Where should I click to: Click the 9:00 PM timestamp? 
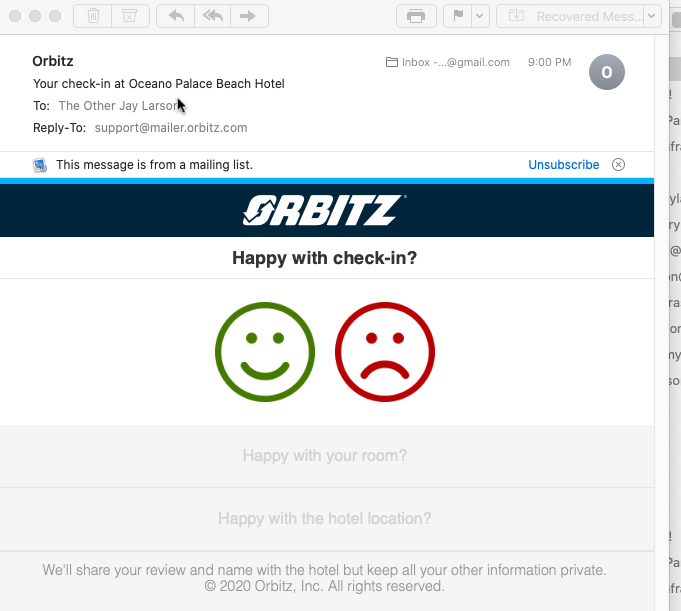[x=549, y=62]
